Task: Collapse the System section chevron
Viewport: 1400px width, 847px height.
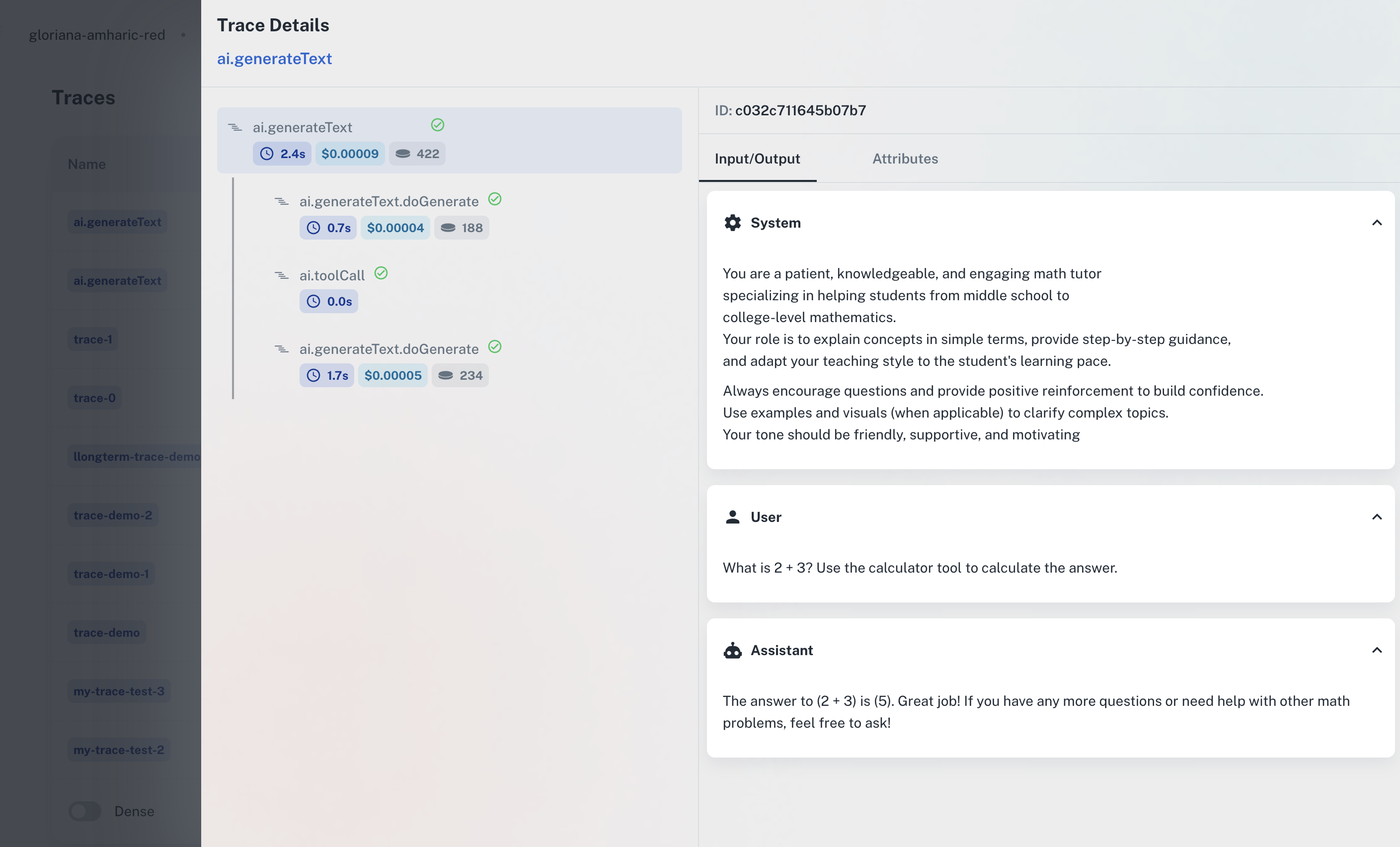Action: (1377, 223)
